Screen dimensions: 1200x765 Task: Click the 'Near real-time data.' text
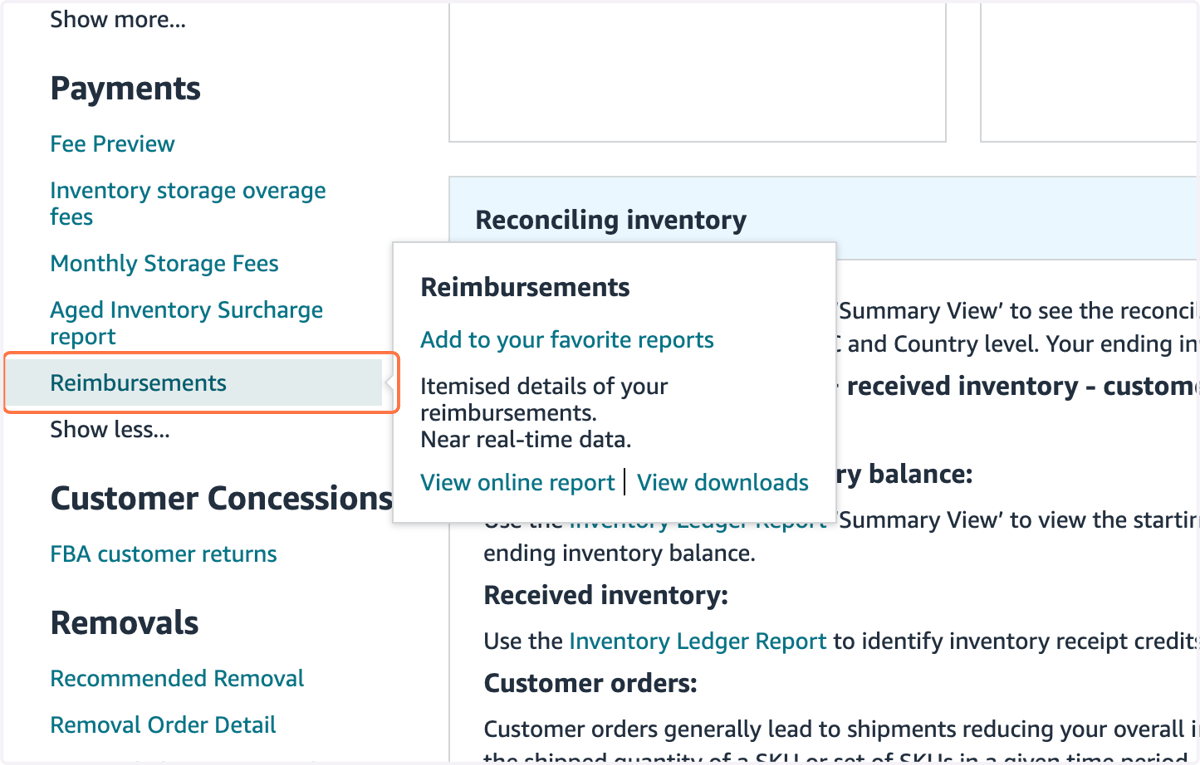click(526, 439)
